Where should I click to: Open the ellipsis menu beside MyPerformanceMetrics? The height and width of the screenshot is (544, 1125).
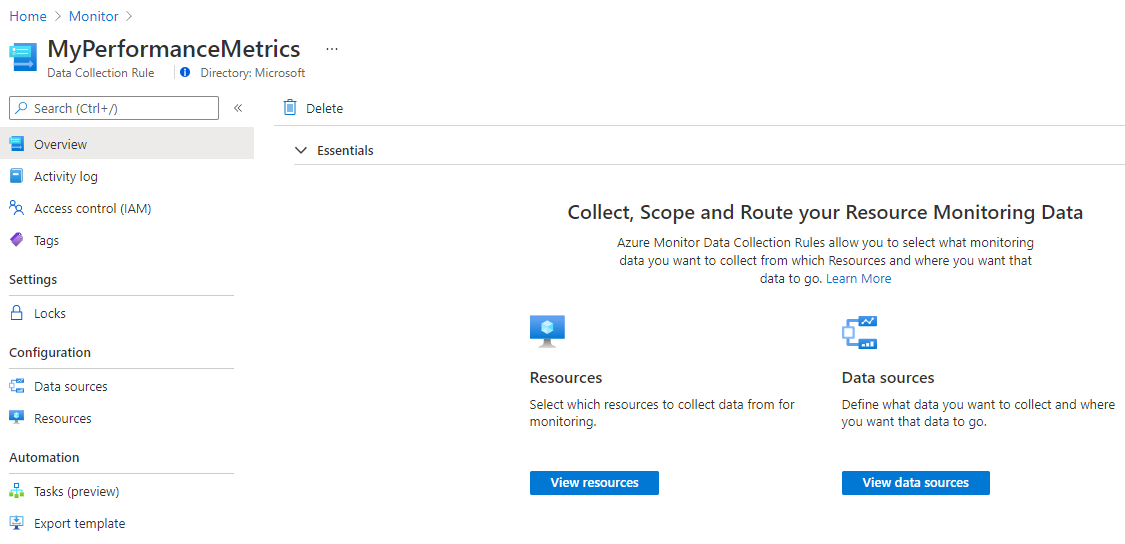331,49
